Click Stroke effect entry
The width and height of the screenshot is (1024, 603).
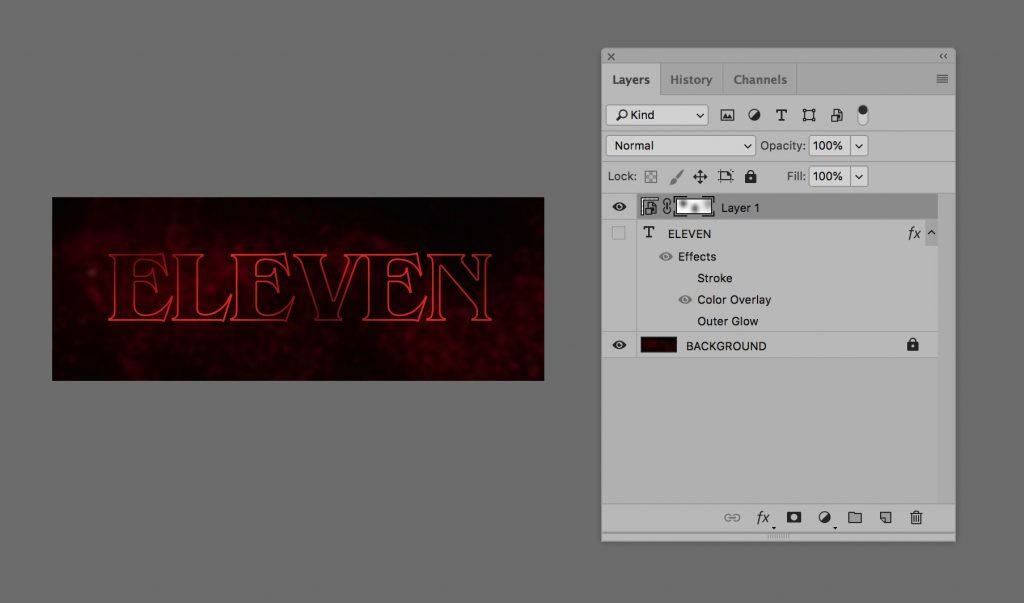[714, 278]
